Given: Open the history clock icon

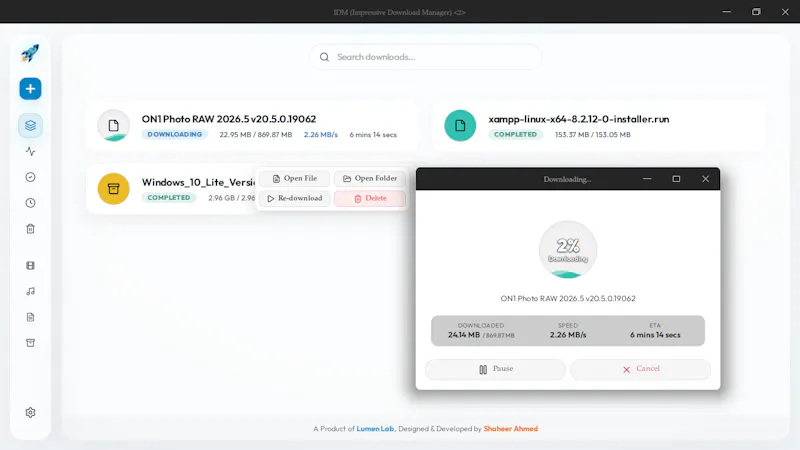Looking at the screenshot, I should [x=30, y=203].
